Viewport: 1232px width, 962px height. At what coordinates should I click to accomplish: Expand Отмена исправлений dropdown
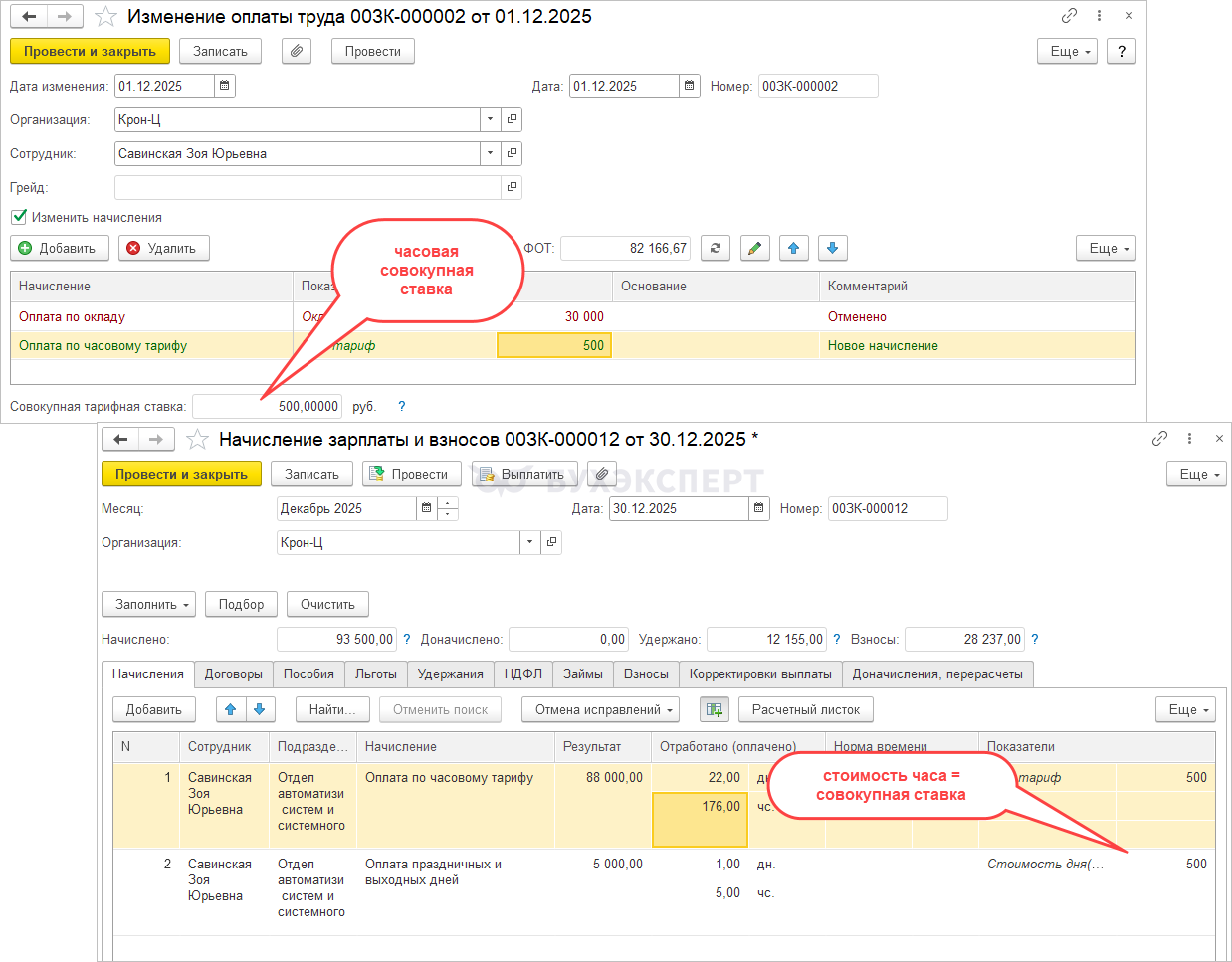(x=600, y=709)
